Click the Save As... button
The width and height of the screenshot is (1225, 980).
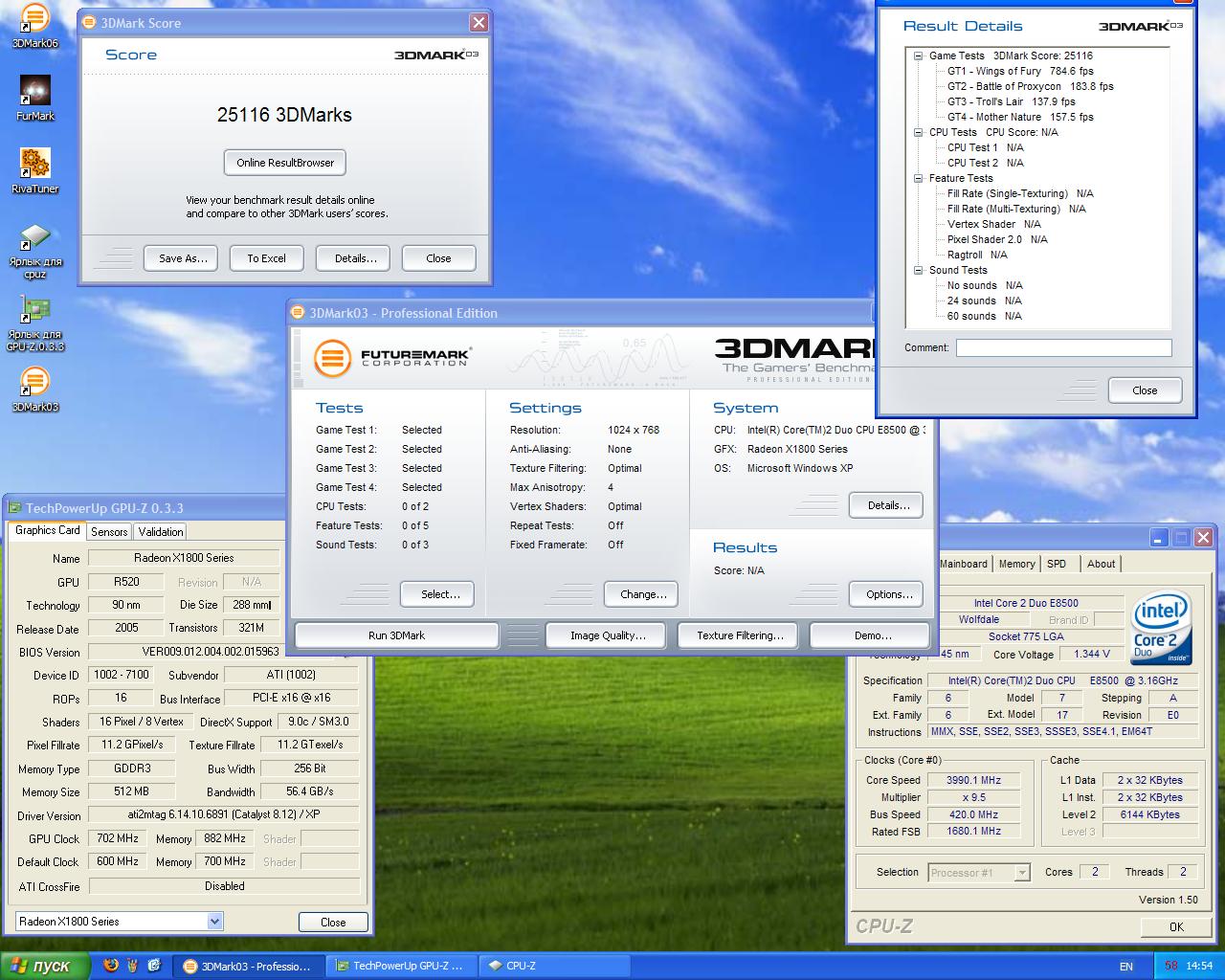(182, 258)
